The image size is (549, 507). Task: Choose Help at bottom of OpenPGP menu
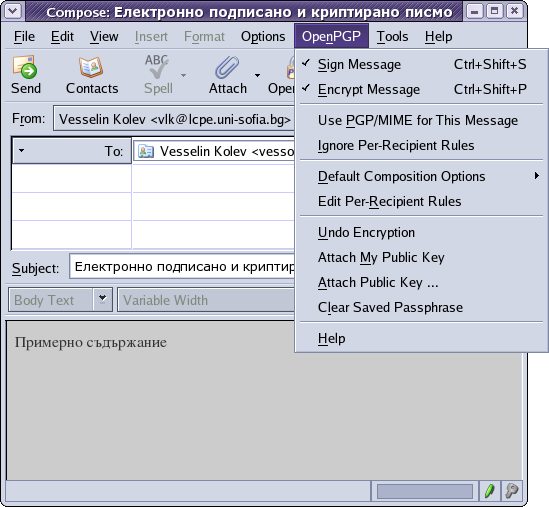point(422,339)
